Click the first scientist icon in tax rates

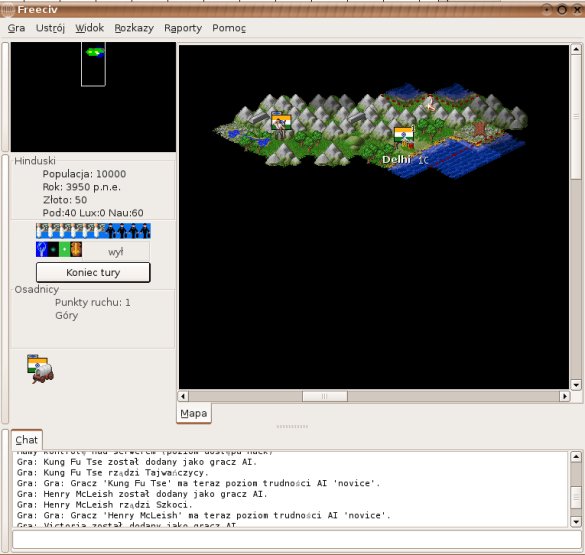pos(42,231)
